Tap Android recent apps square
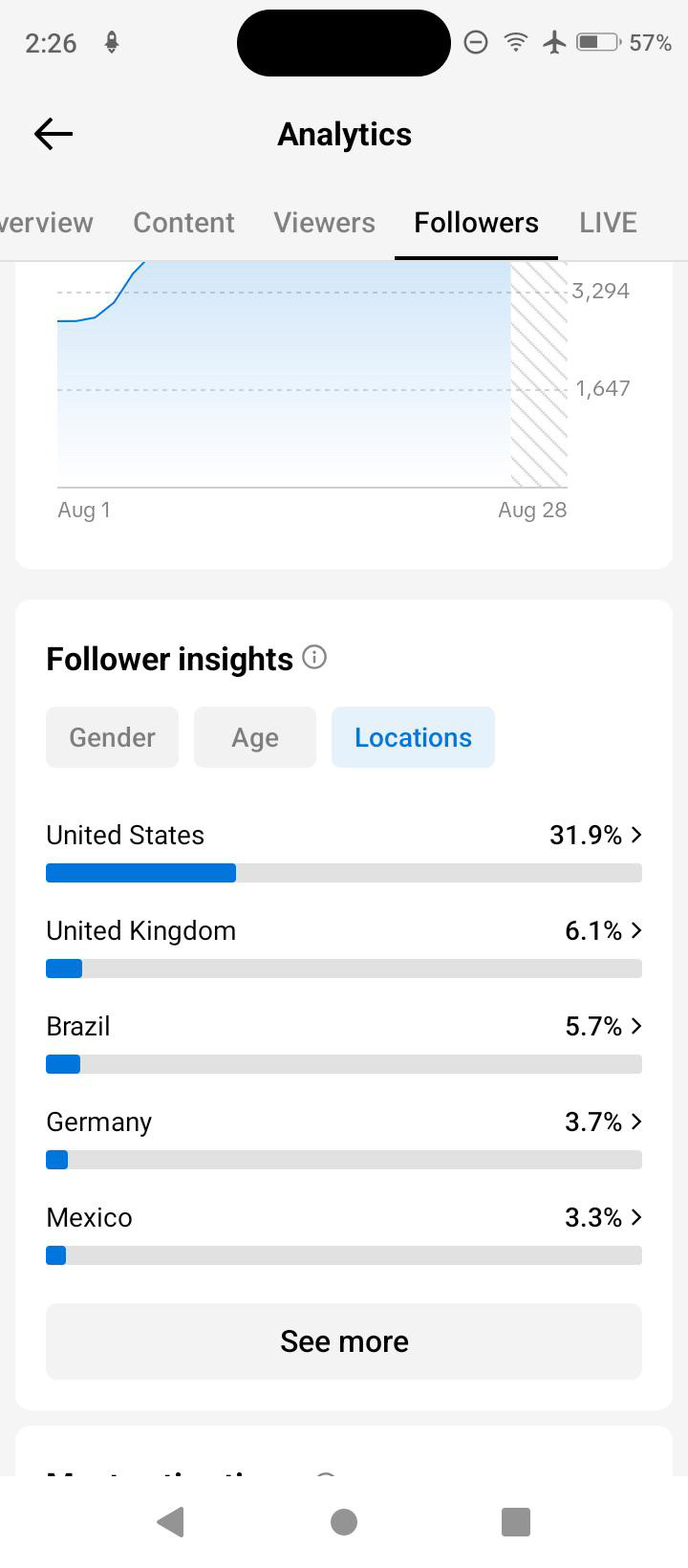Viewport: 688px width, 1568px height. click(516, 1521)
